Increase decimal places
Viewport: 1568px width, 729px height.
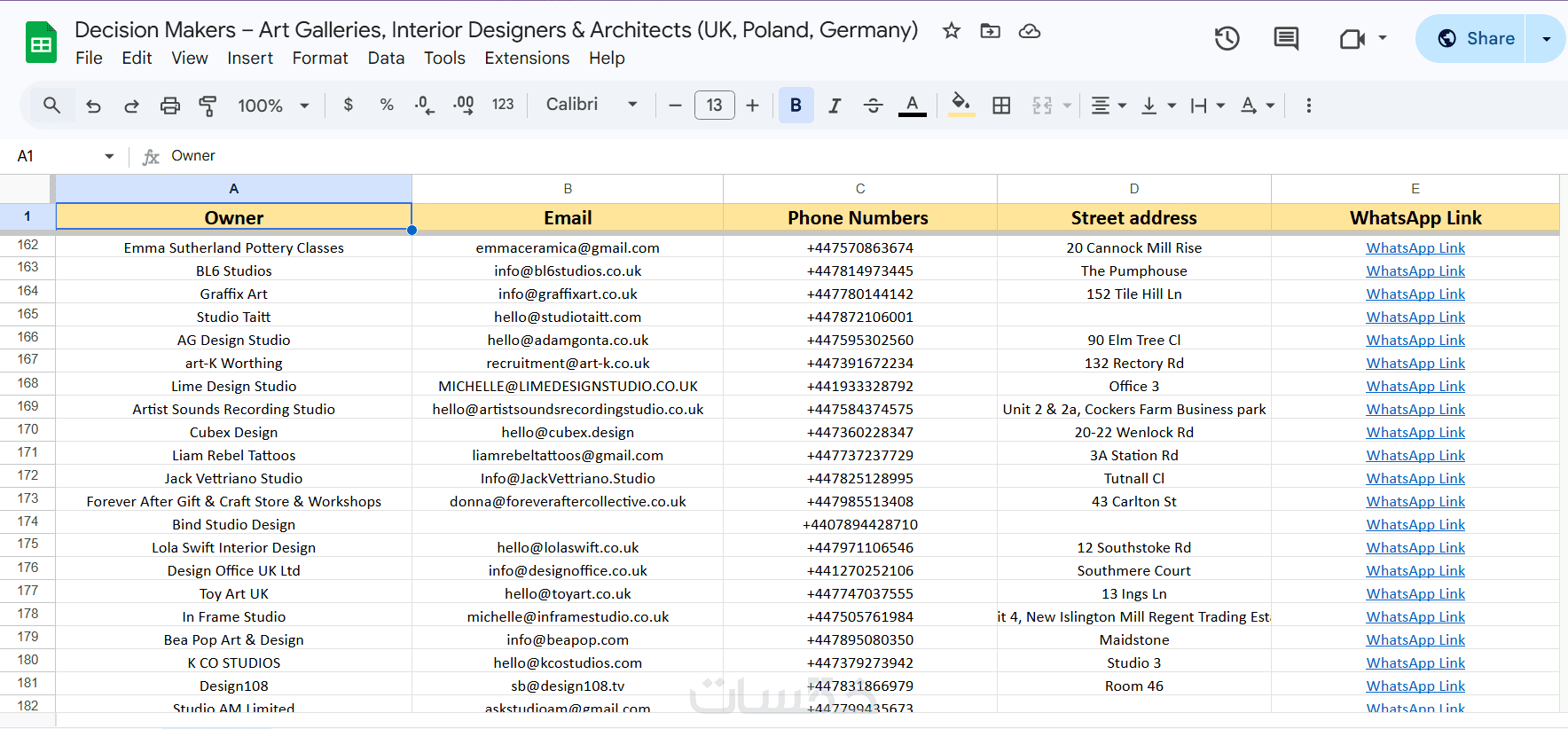463,105
